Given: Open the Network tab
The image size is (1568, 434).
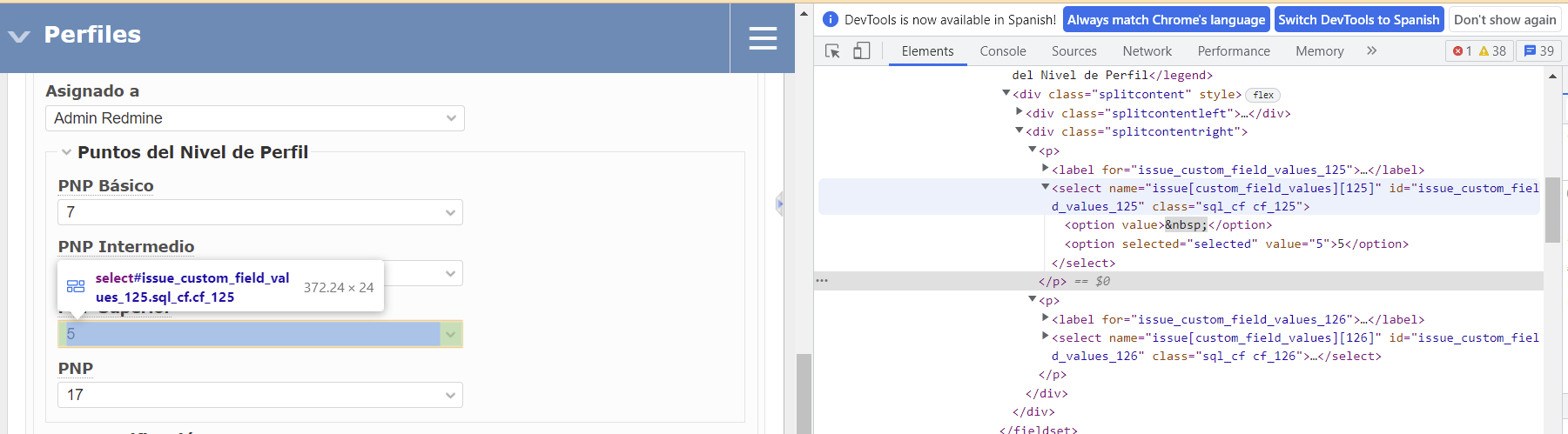Looking at the screenshot, I should [x=1147, y=51].
